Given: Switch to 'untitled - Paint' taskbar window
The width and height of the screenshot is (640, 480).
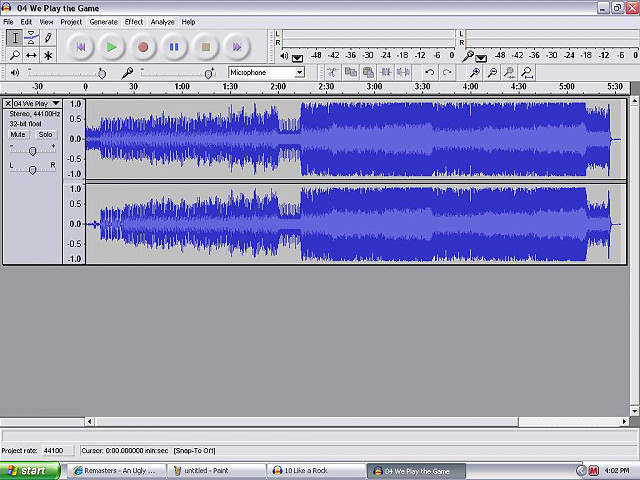Looking at the screenshot, I should (x=216, y=471).
